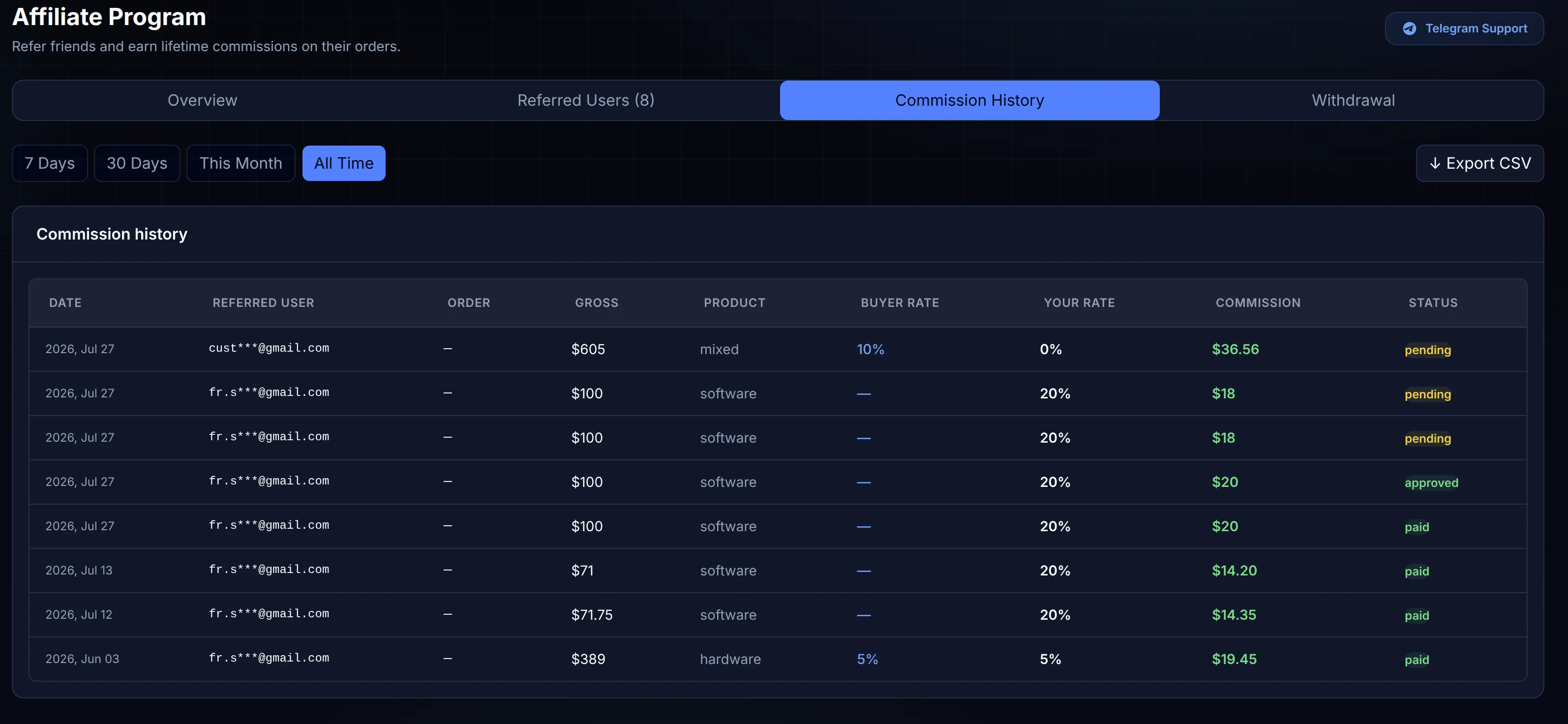Image resolution: width=1568 pixels, height=724 pixels.
Task: Click the download arrow on Export CSV
Action: (x=1435, y=163)
